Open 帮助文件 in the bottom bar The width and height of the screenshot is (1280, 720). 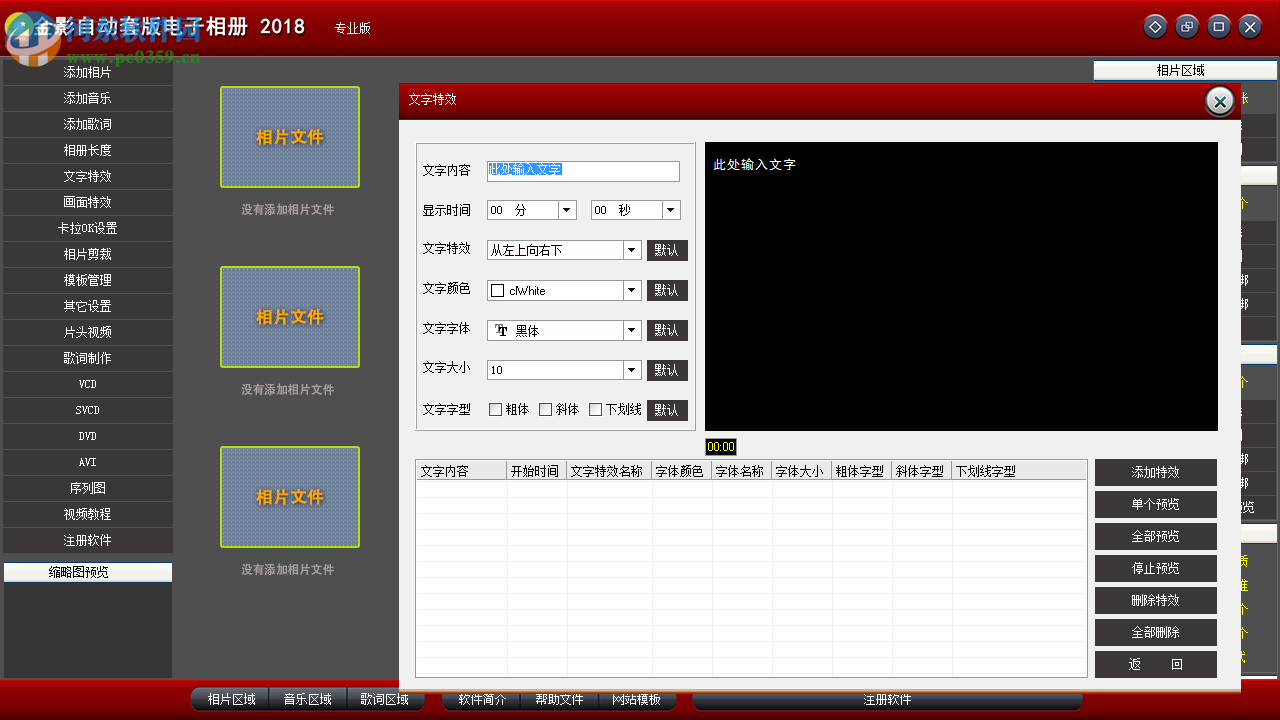(559, 699)
